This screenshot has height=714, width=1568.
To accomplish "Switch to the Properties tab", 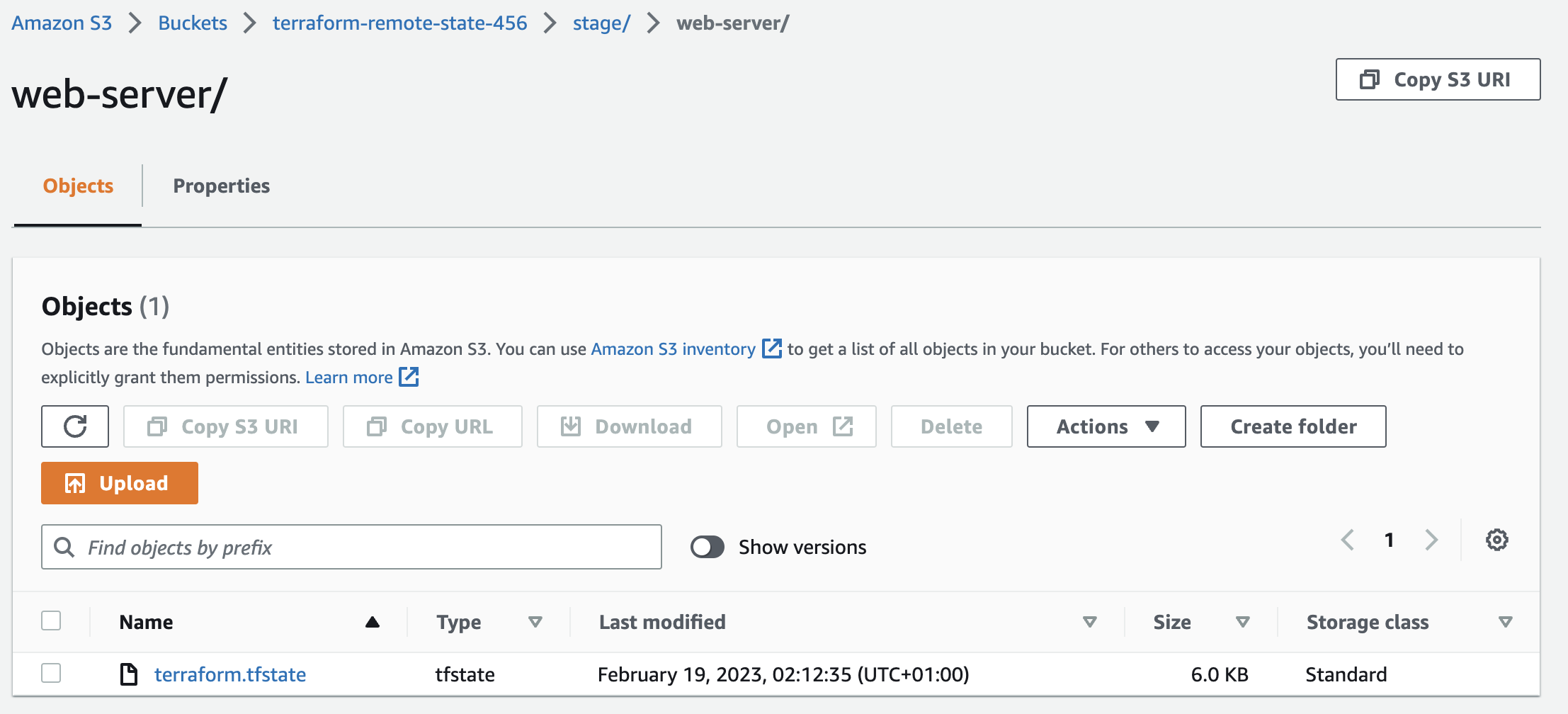I will click(221, 186).
